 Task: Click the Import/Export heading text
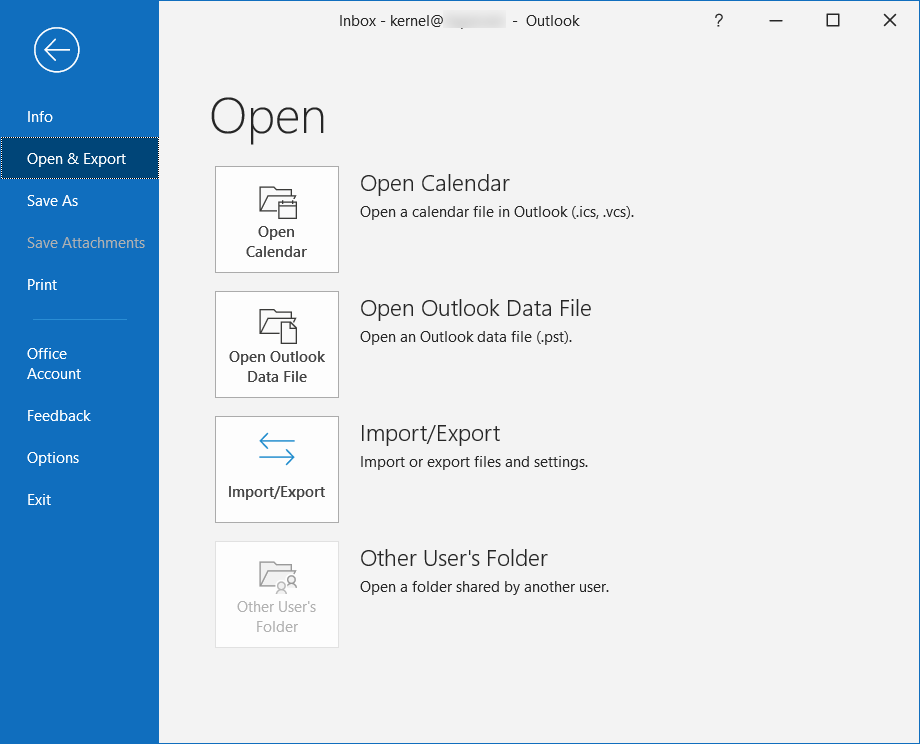coord(430,434)
